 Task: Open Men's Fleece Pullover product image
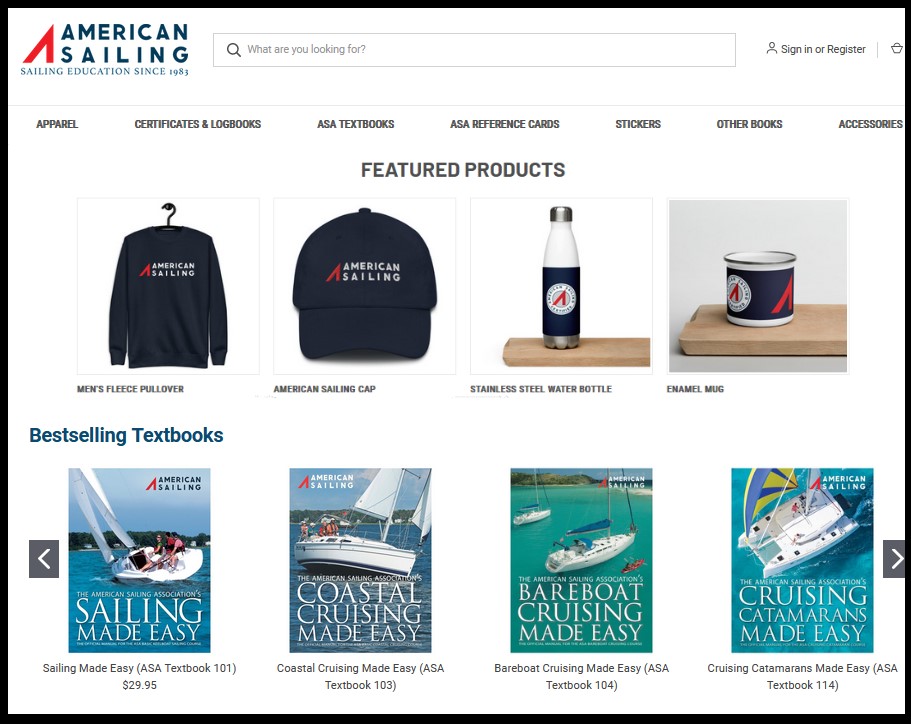168,286
